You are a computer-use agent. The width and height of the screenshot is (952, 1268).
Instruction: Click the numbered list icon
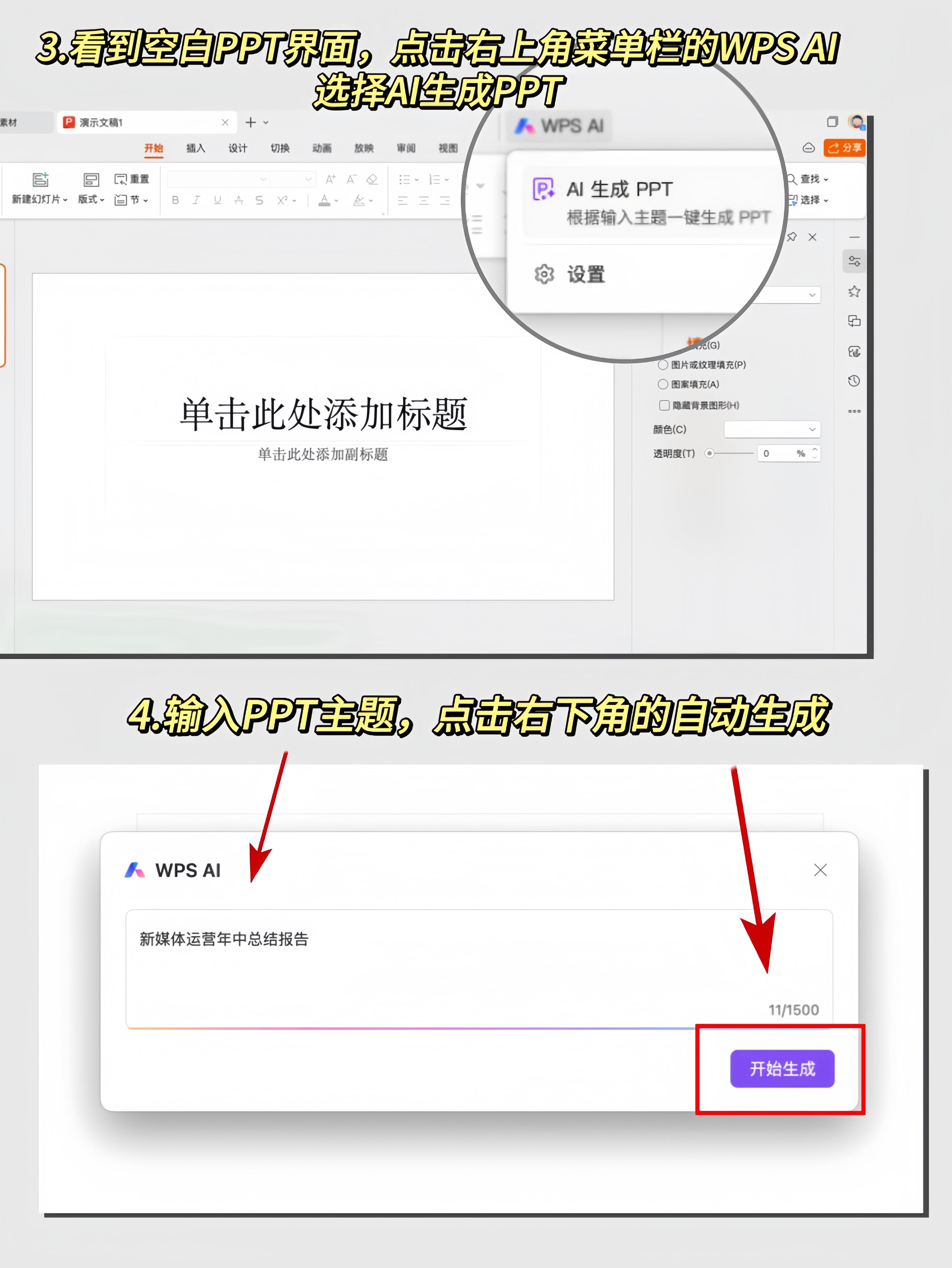coord(435,179)
